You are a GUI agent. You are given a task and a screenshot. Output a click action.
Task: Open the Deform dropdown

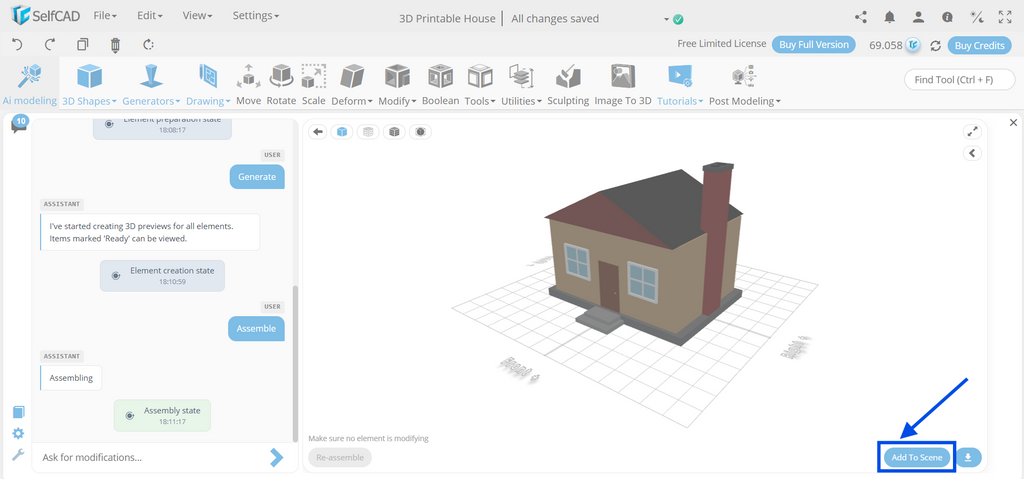(x=352, y=85)
